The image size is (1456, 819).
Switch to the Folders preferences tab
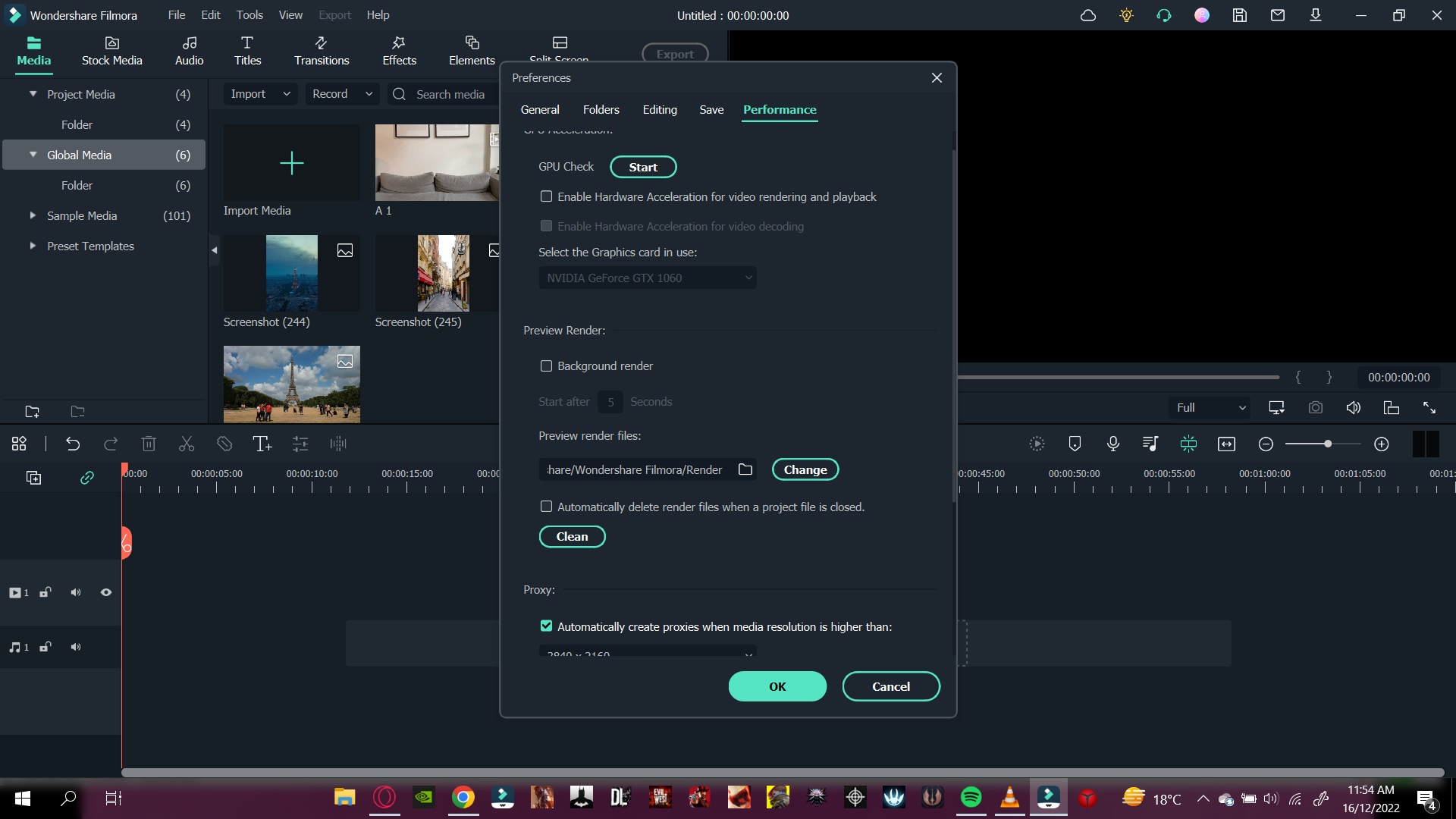(601, 109)
